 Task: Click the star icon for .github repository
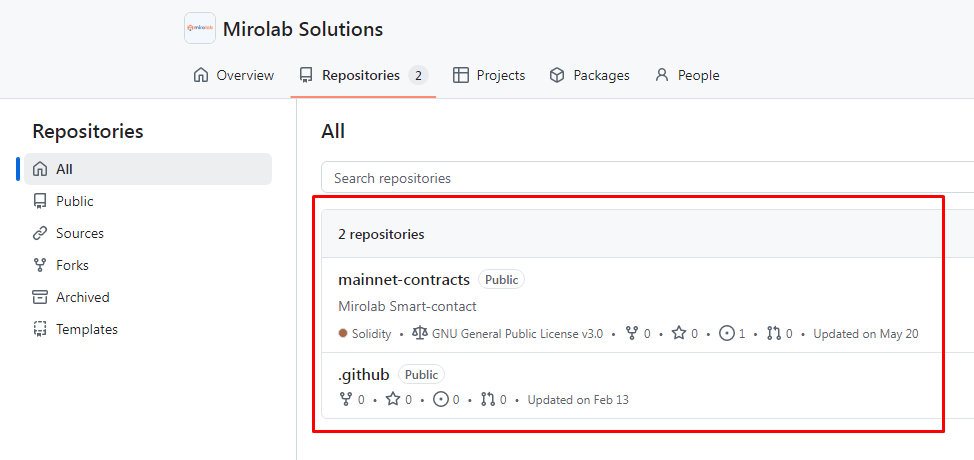point(392,400)
